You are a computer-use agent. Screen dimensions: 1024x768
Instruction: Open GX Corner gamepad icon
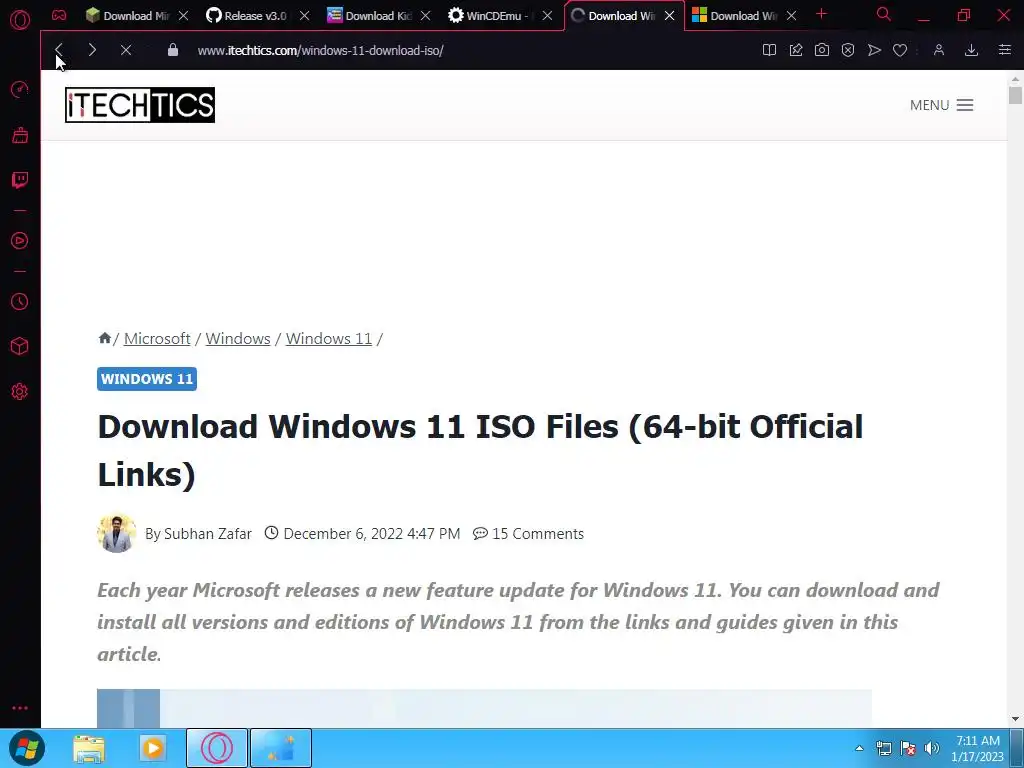click(59, 15)
